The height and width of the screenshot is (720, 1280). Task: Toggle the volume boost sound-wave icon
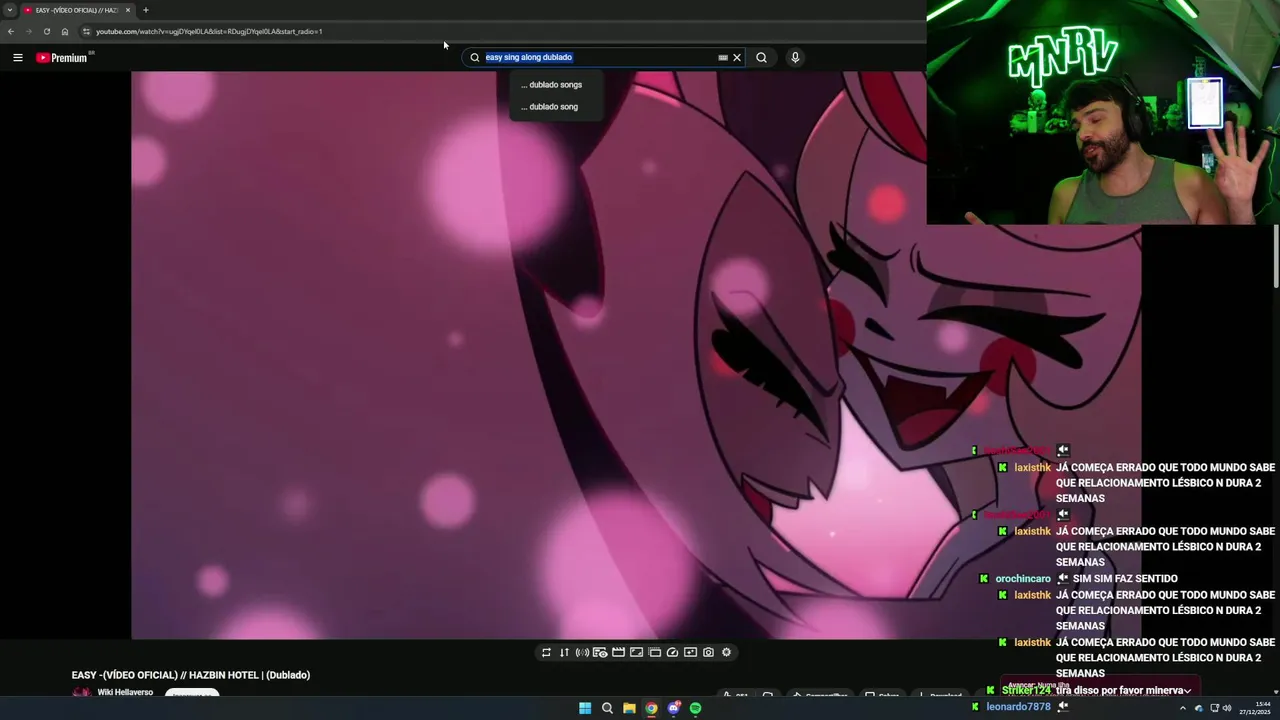[x=582, y=652]
